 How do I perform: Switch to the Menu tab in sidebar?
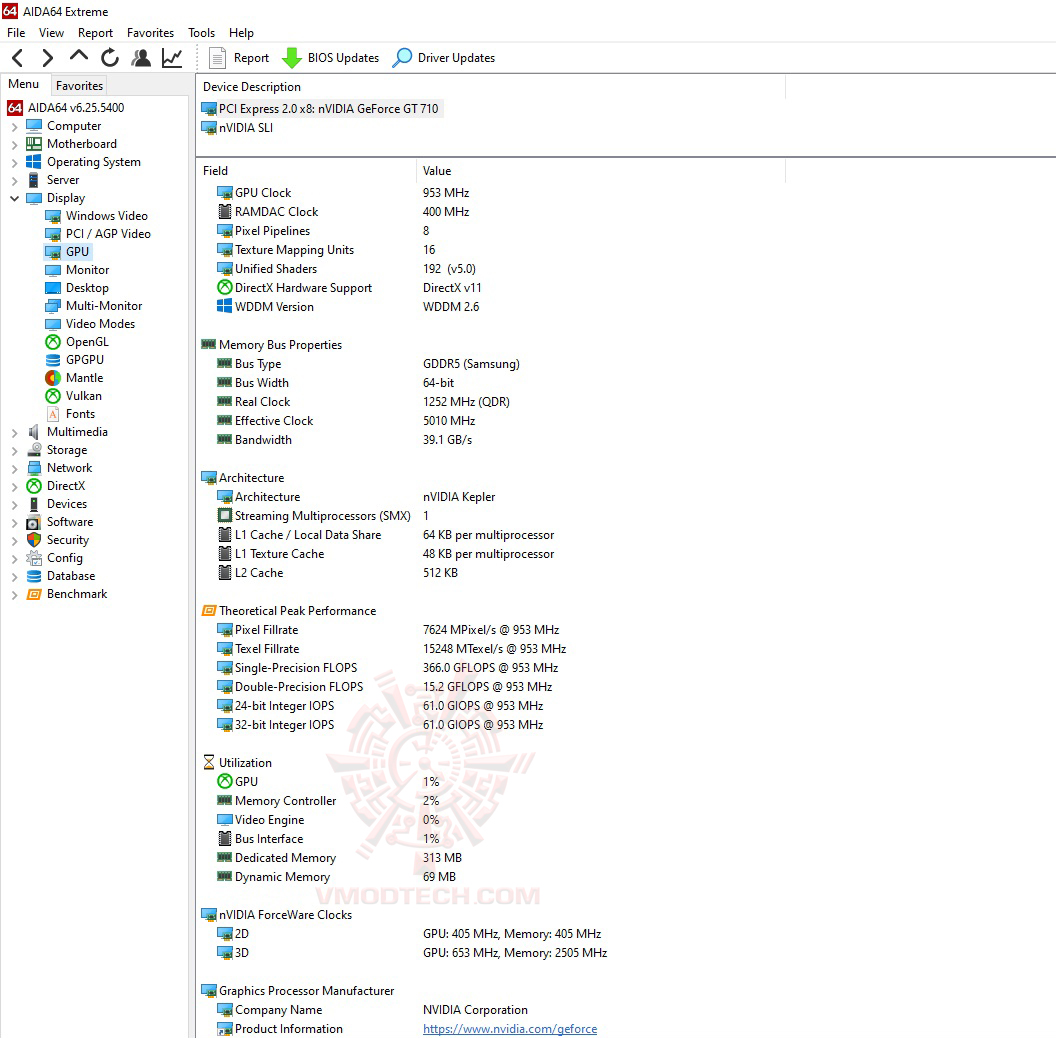[24, 84]
